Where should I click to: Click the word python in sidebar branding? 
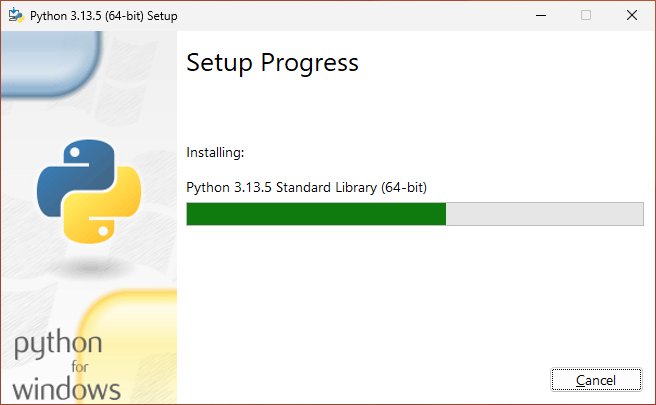click(58, 344)
